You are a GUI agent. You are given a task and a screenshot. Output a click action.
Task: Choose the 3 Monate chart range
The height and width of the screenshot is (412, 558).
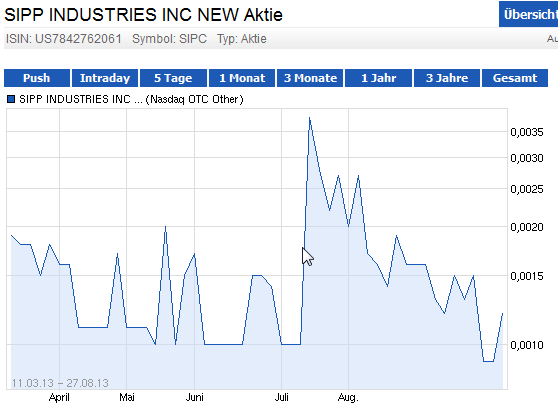310,78
